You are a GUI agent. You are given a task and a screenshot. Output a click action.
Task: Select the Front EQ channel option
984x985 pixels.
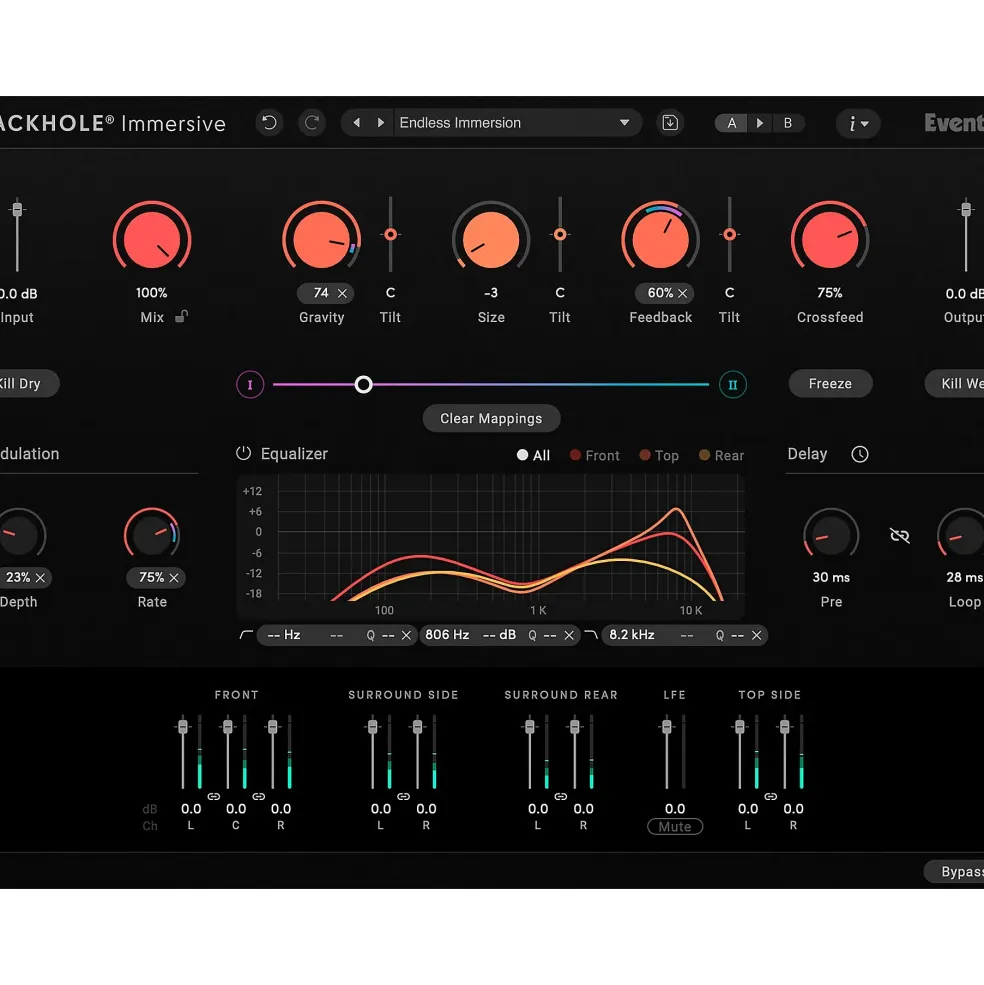(594, 455)
